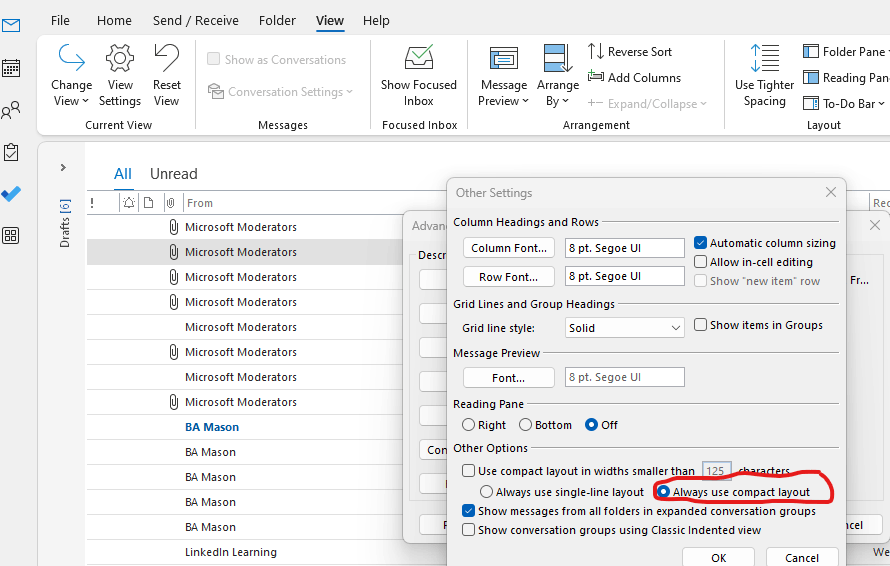Click the Drafts [6] folder label
Image resolution: width=890 pixels, height=566 pixels.
[x=64, y=223]
